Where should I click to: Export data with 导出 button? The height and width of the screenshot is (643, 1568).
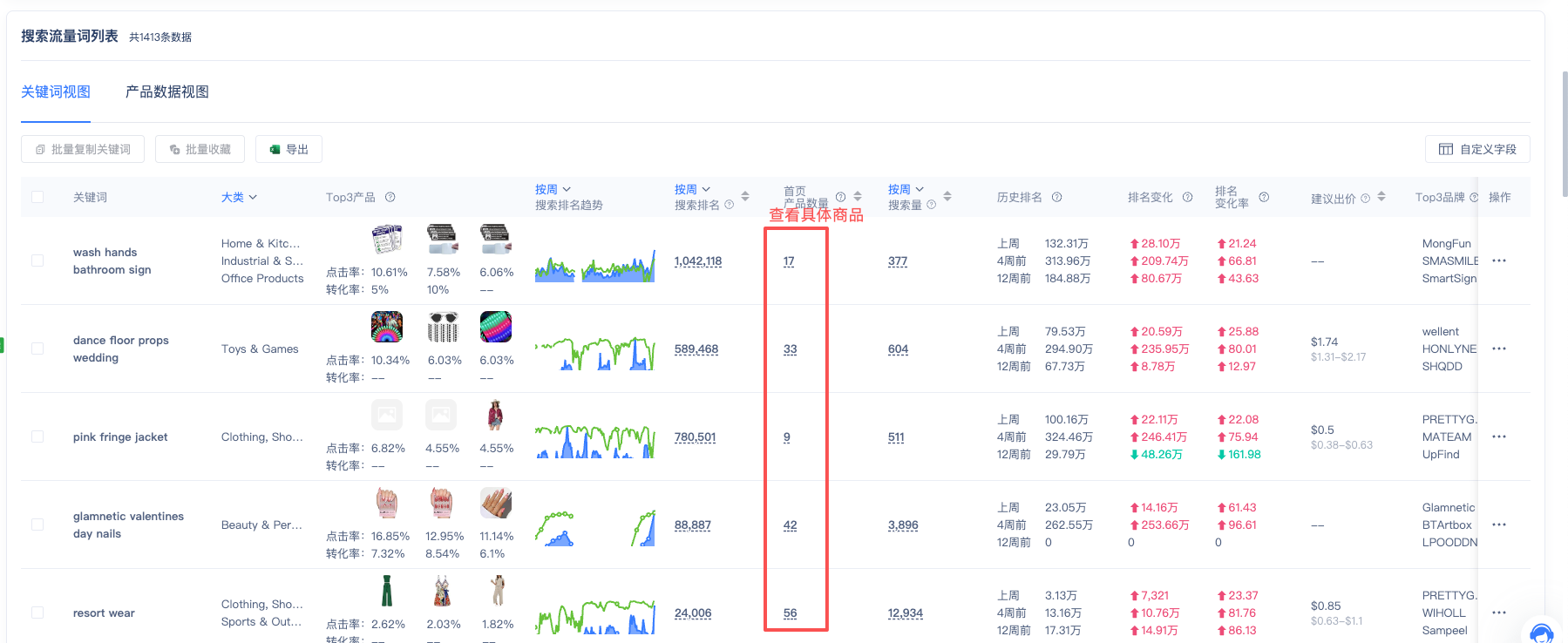[288, 149]
